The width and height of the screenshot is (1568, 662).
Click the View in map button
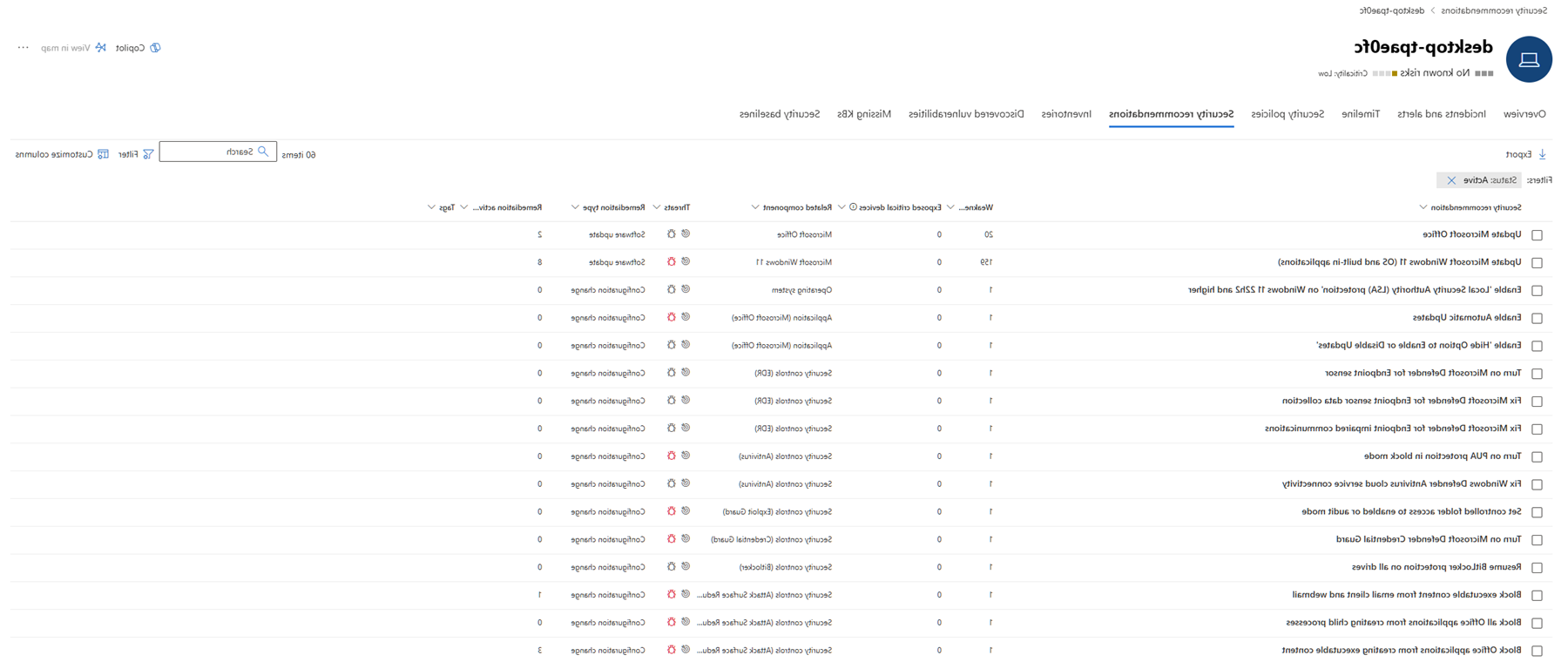(x=73, y=48)
